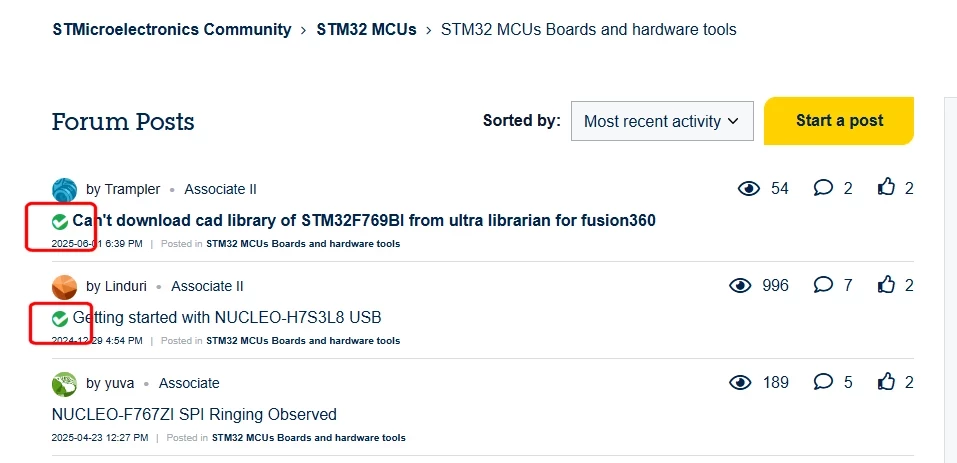Click the comment bubble icon on yuva's post
The height and width of the screenshot is (463, 957).
[823, 382]
